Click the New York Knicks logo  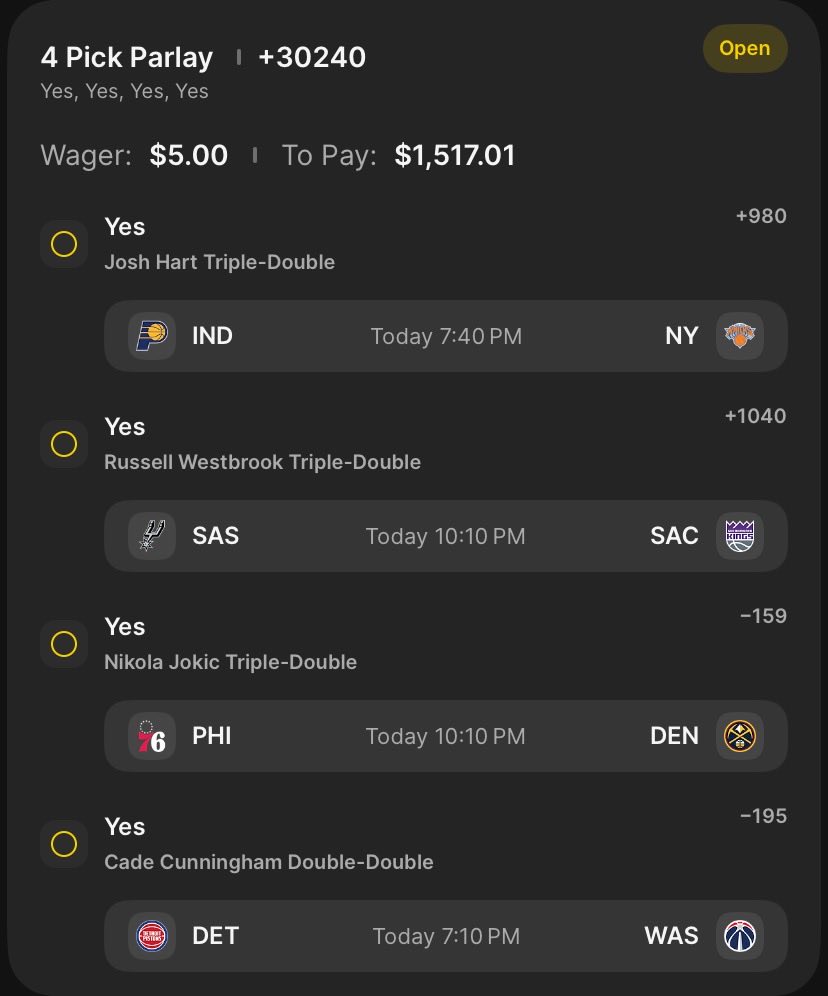[740, 336]
